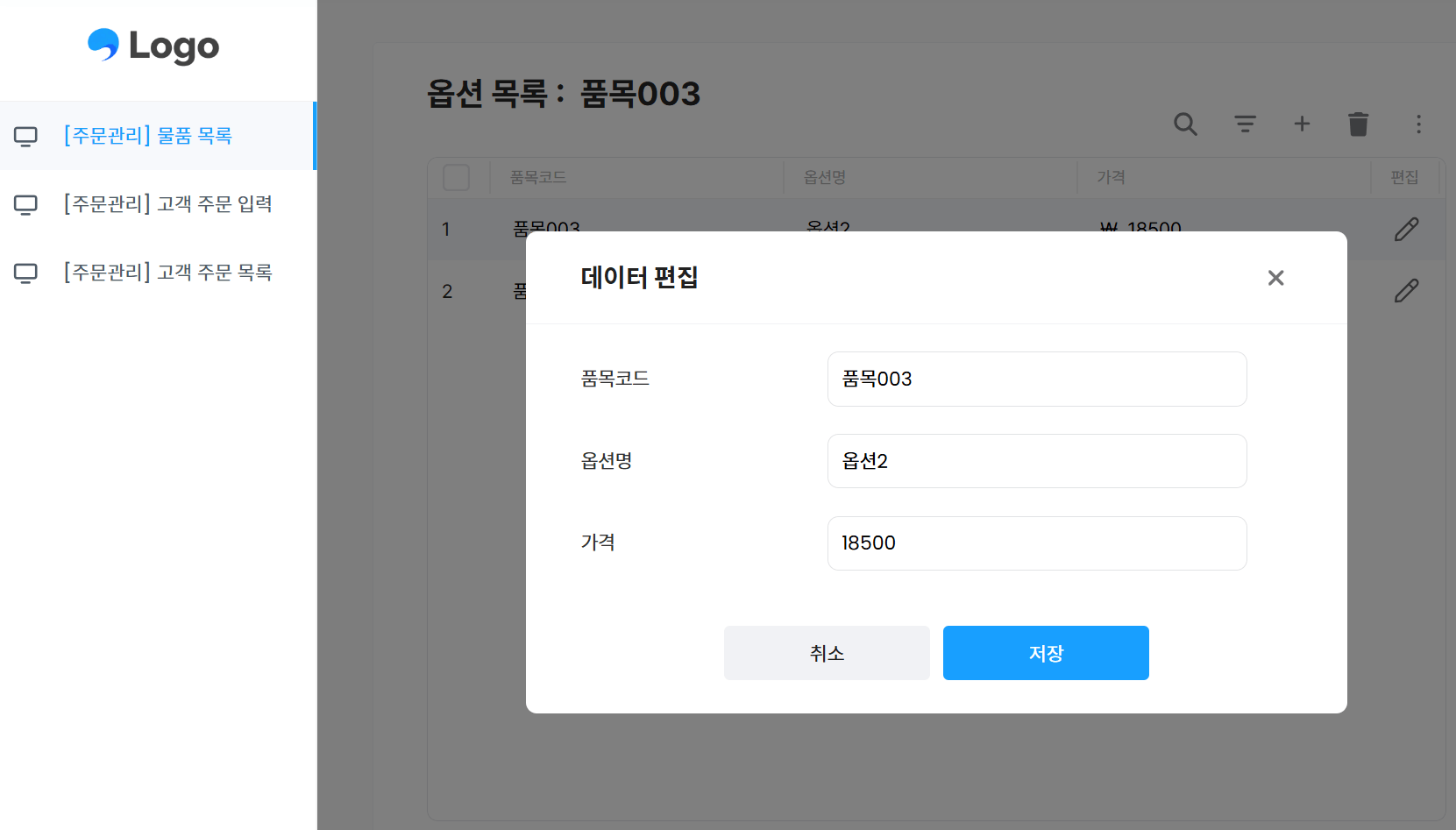1456x830 pixels.
Task: Open [주문관리] 고객 주문 목록 menu item
Action: point(167,273)
